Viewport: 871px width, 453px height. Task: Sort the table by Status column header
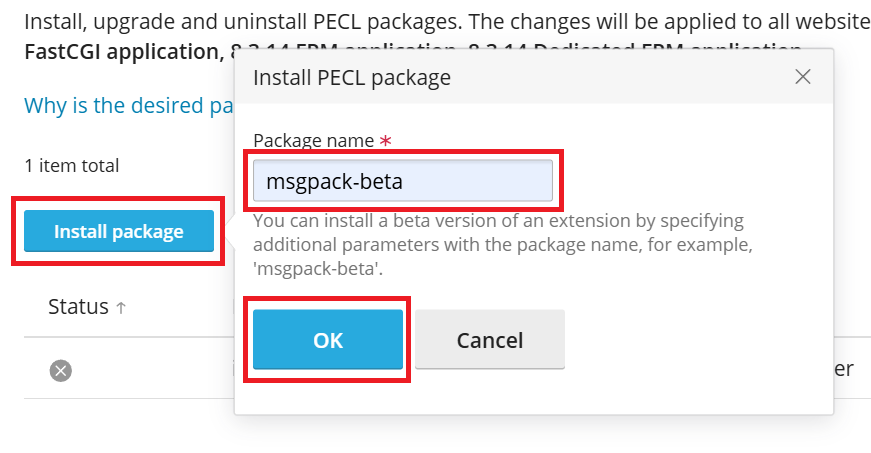(x=78, y=307)
